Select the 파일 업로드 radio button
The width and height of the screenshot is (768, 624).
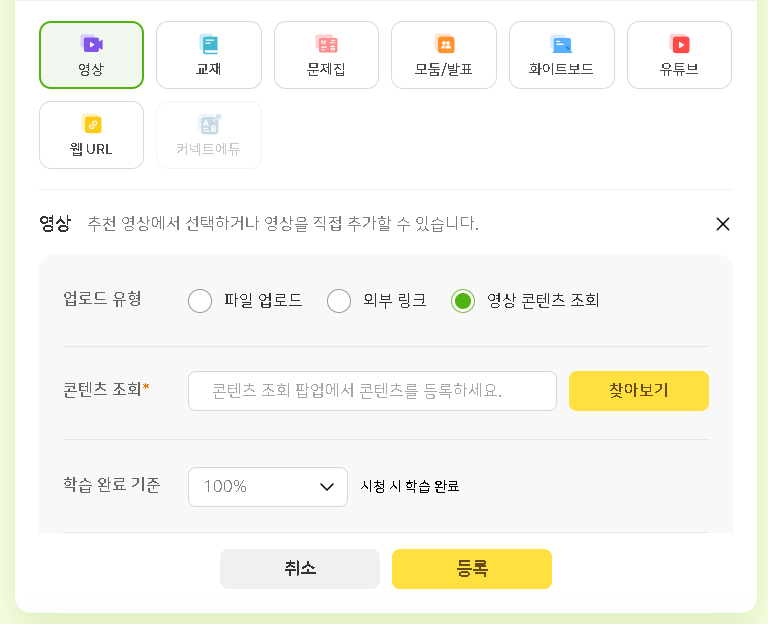click(200, 300)
